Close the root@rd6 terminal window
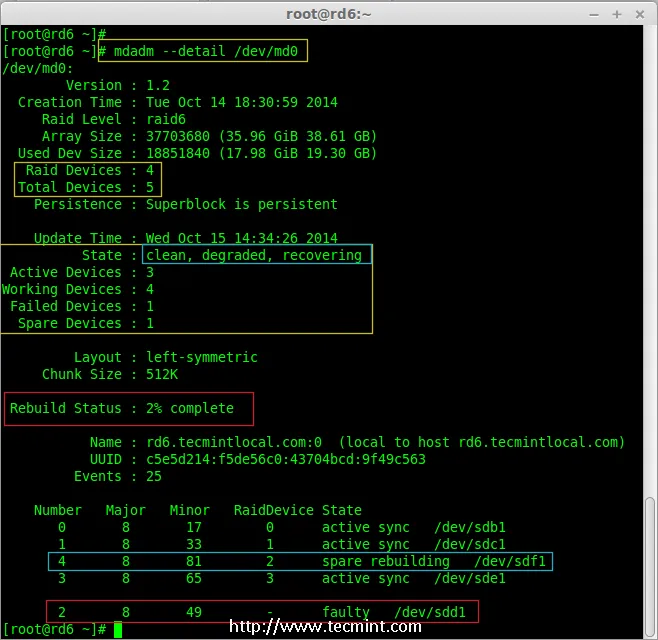Viewport: 658px width, 640px height. click(x=639, y=13)
